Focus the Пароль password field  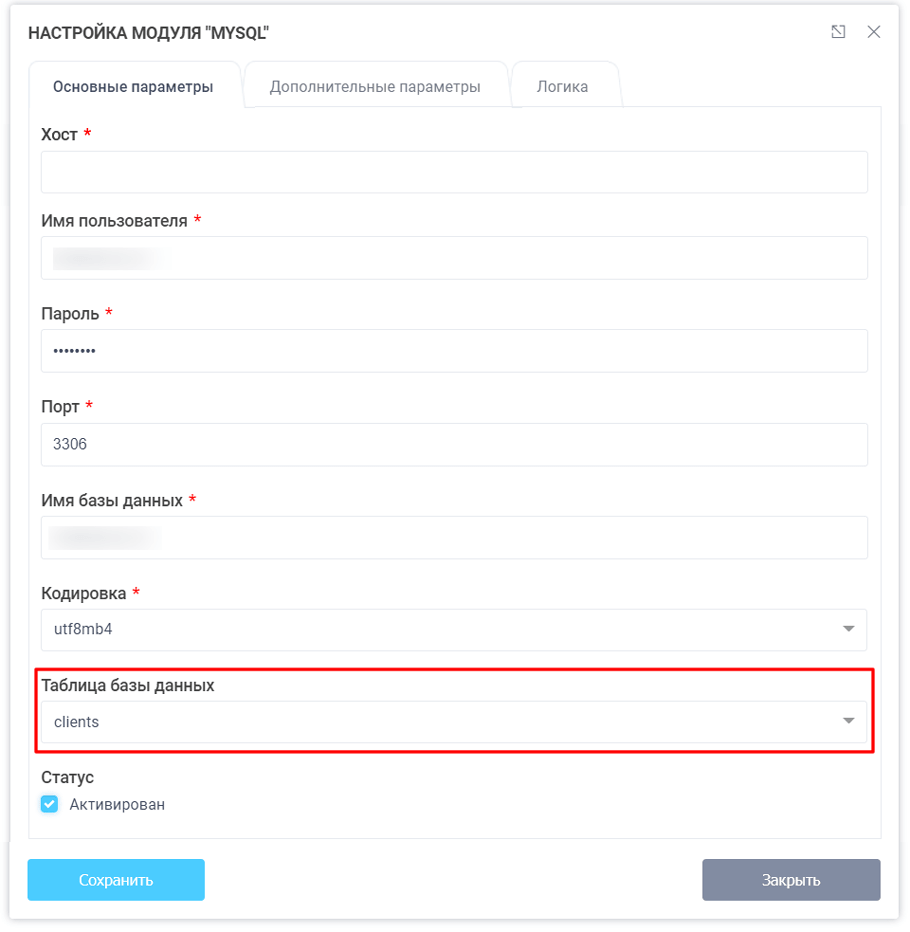tap(454, 351)
